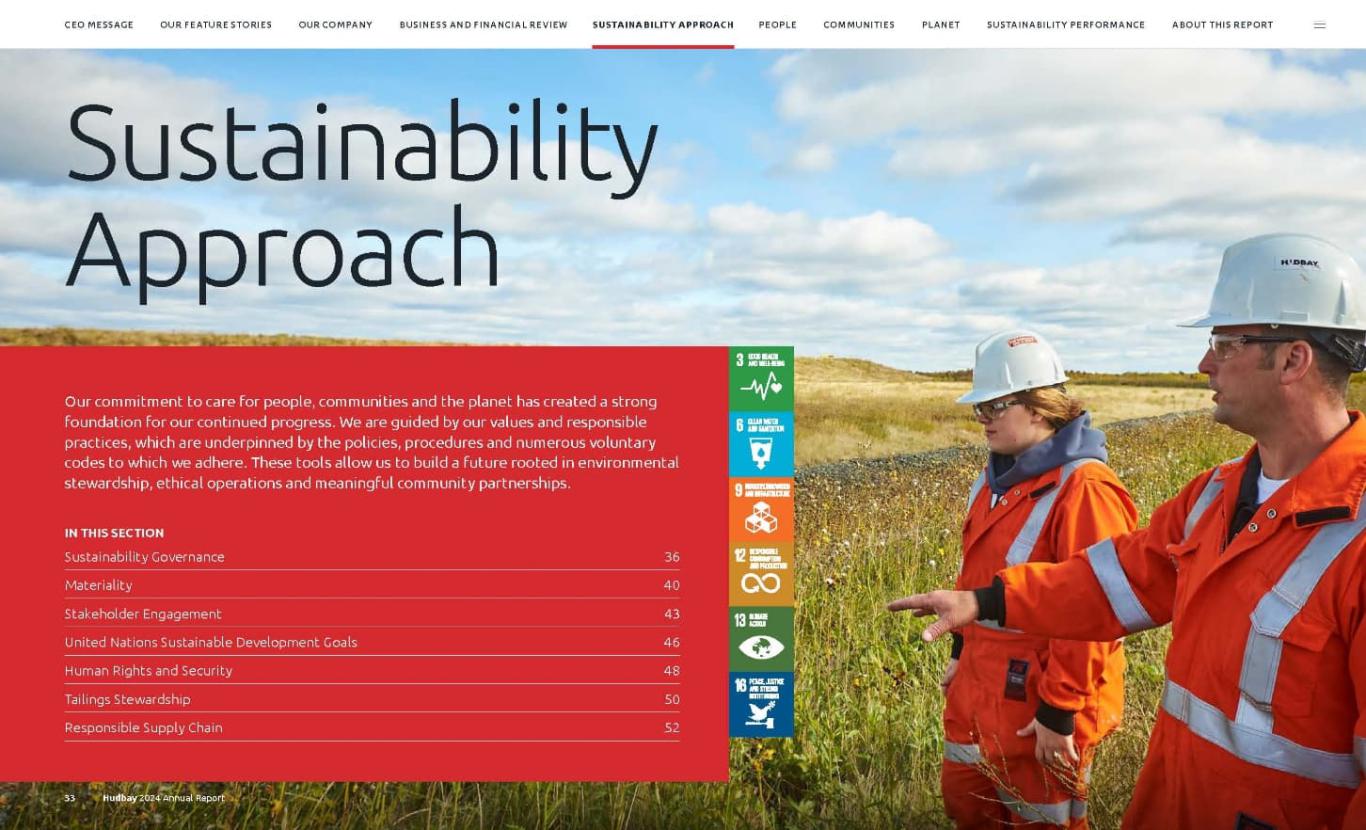Open the Stakeholder Engagement link
This screenshot has height=830, width=1366.
pos(143,614)
